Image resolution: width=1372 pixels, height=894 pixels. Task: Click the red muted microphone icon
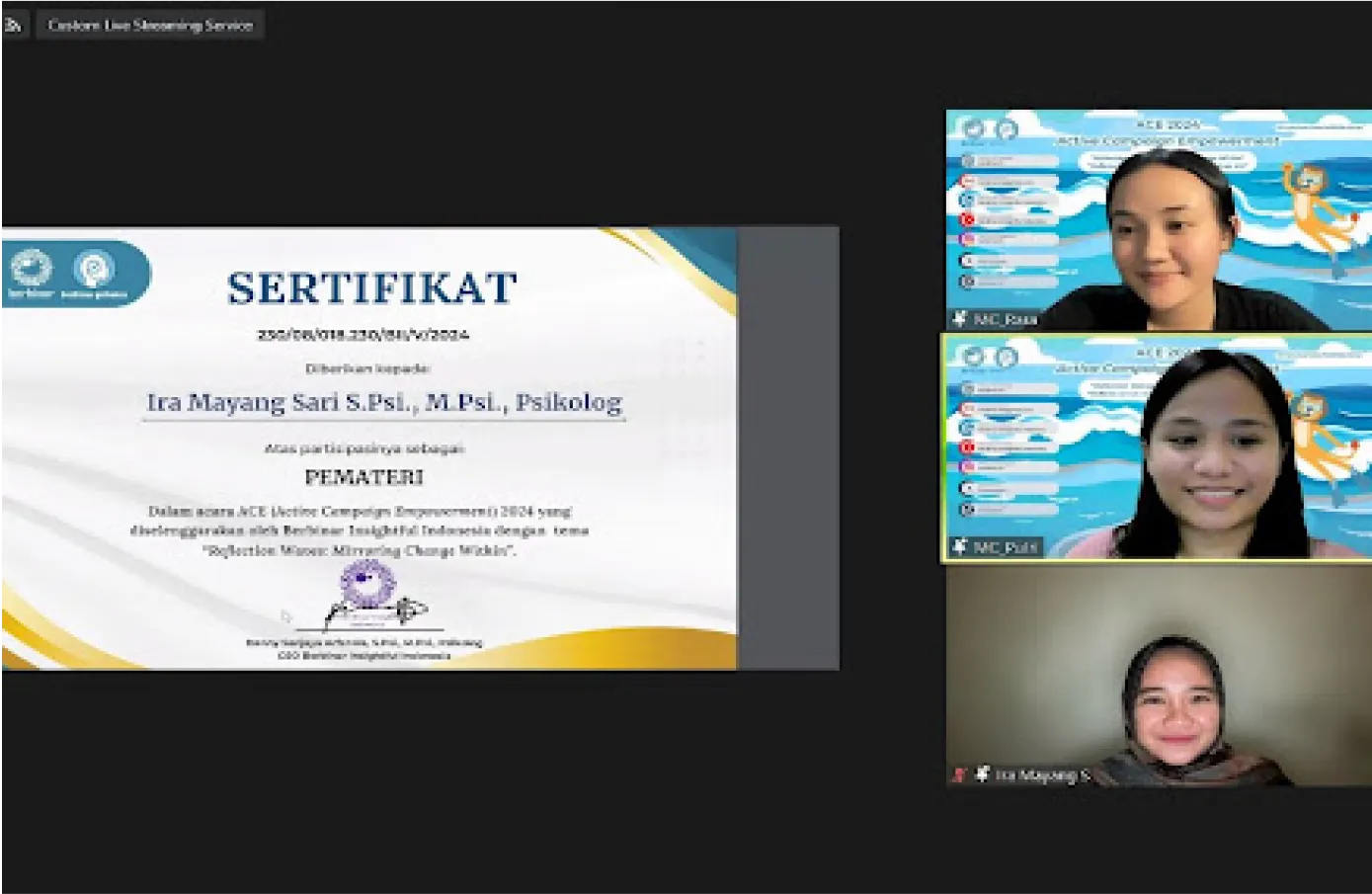[958, 775]
